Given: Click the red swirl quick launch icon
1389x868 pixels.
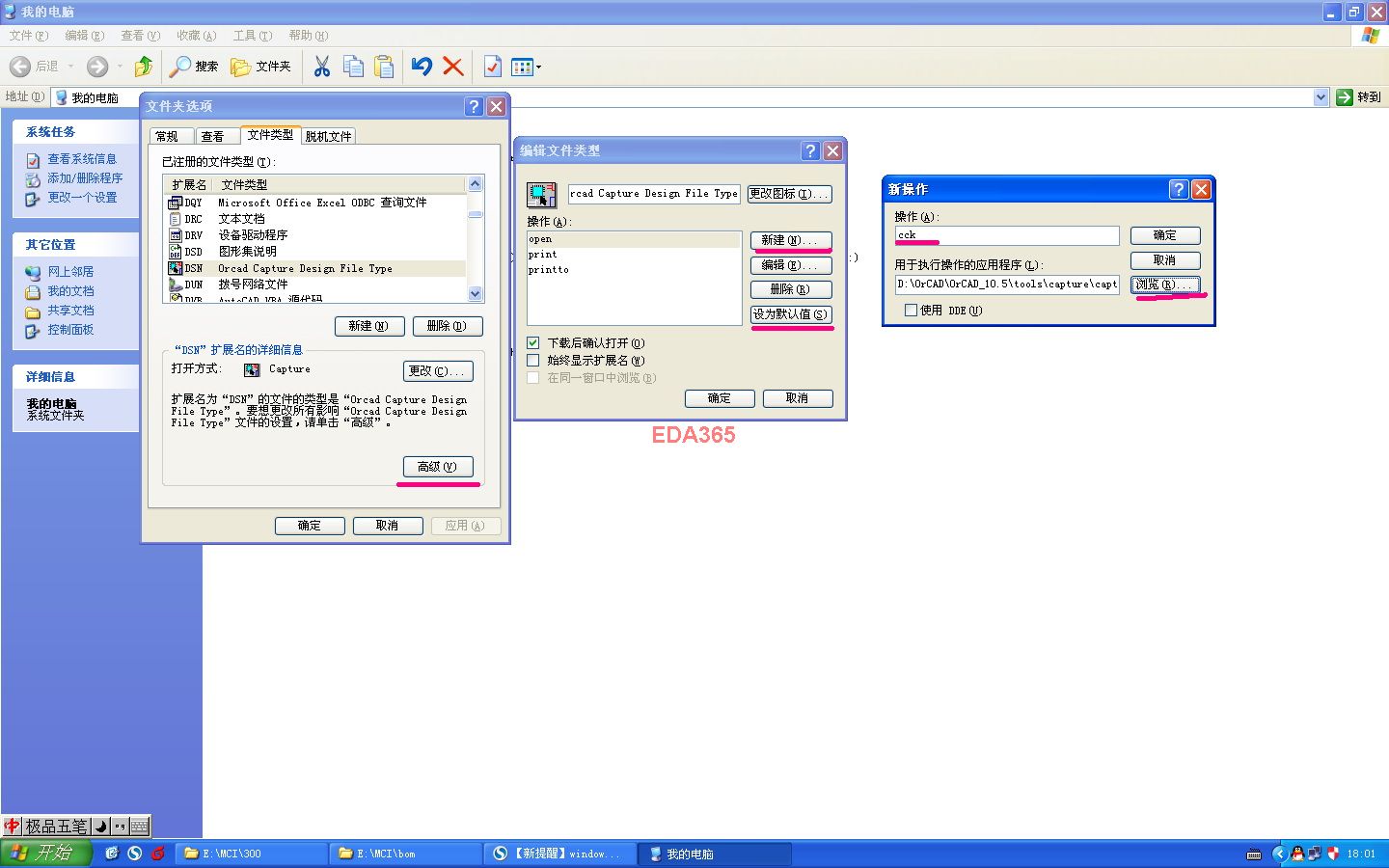Looking at the screenshot, I should [157, 854].
